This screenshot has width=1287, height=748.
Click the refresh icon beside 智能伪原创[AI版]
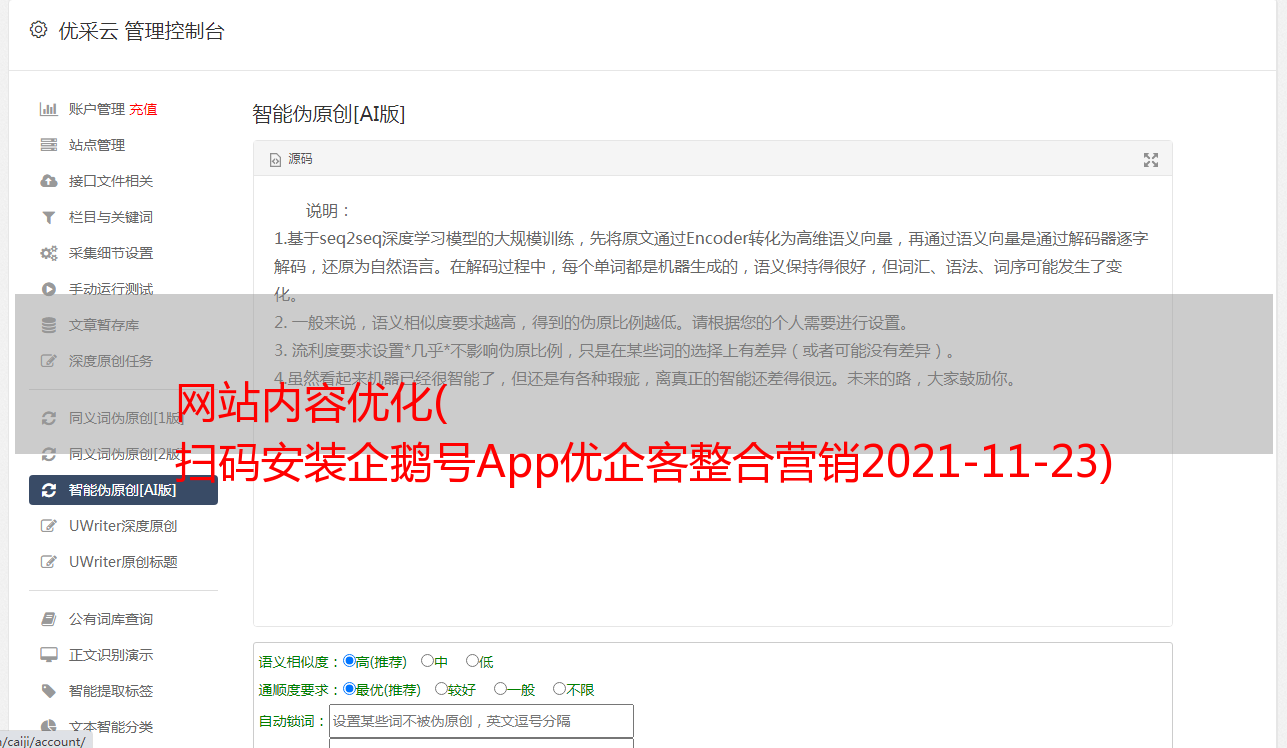coord(48,490)
